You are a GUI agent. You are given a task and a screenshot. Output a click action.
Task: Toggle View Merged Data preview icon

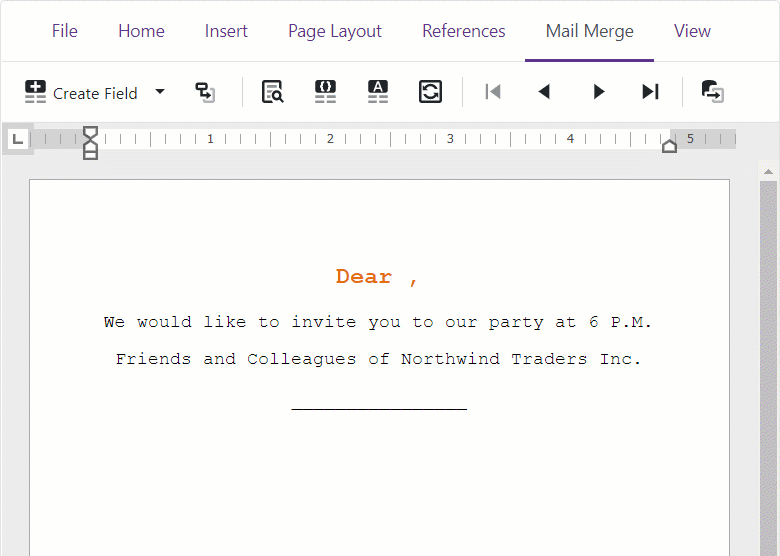273,92
